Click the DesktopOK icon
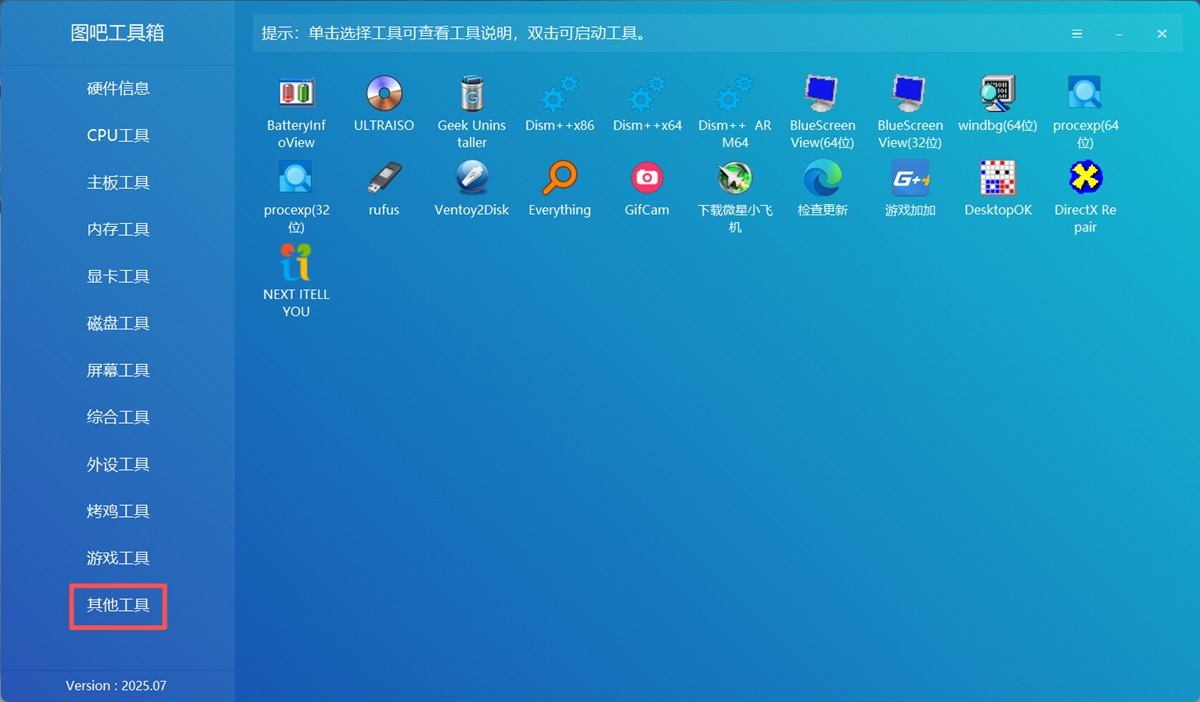 (x=997, y=179)
